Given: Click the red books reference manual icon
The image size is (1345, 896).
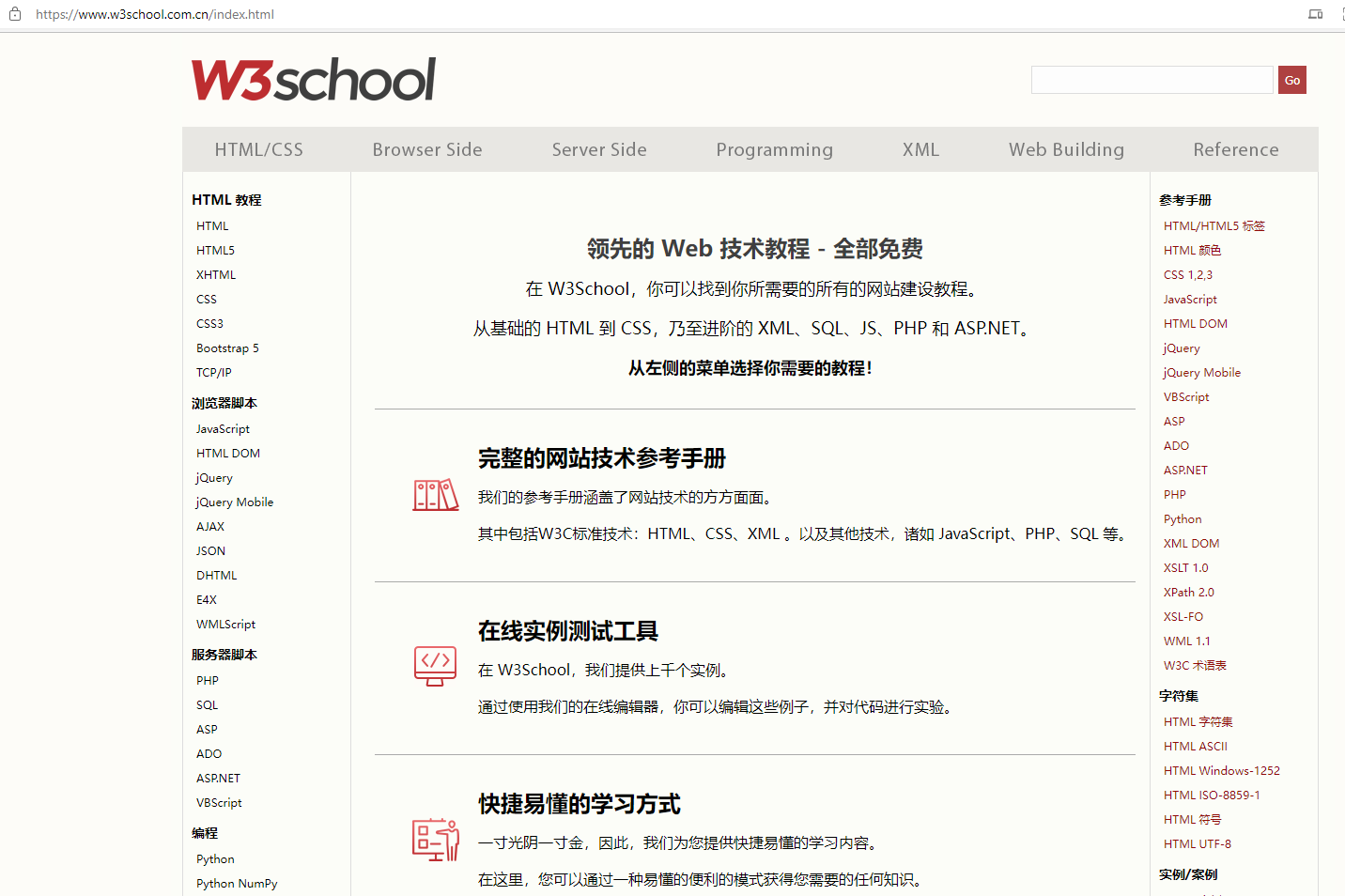Looking at the screenshot, I should coord(436,495).
